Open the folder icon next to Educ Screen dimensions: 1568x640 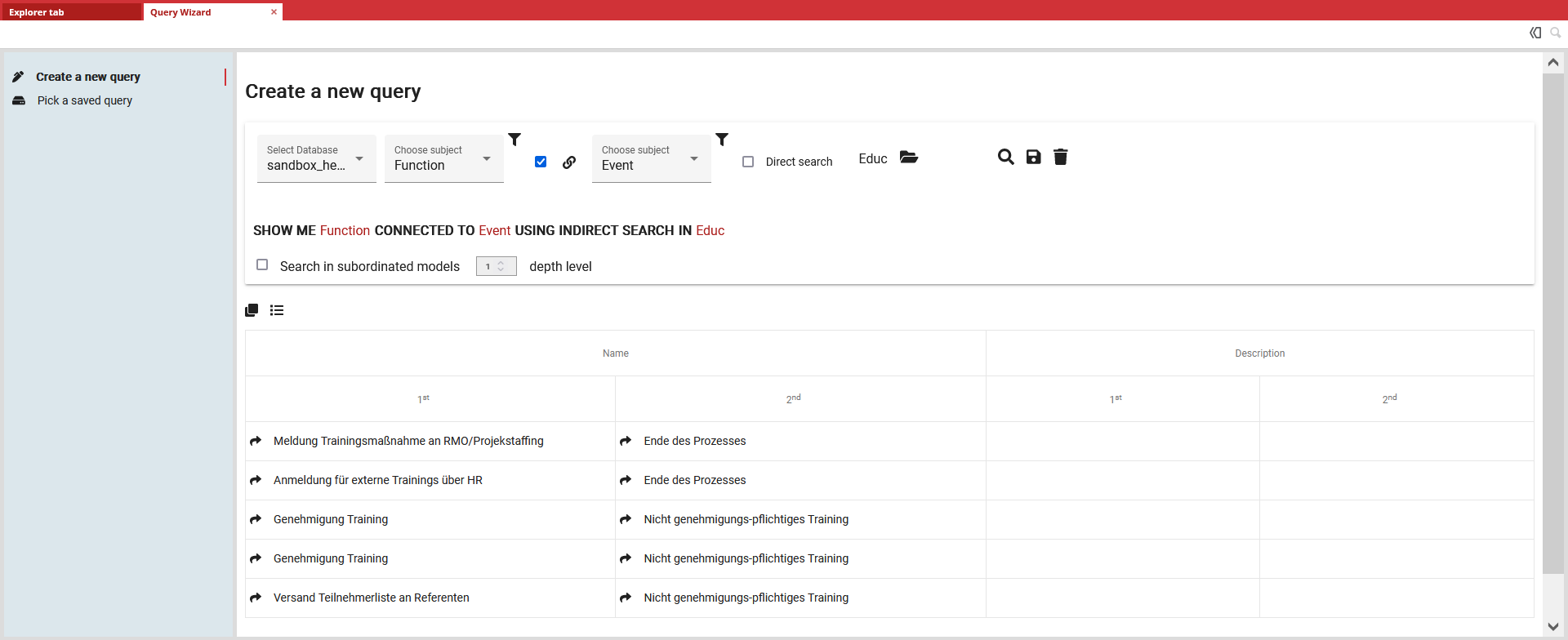(908, 158)
